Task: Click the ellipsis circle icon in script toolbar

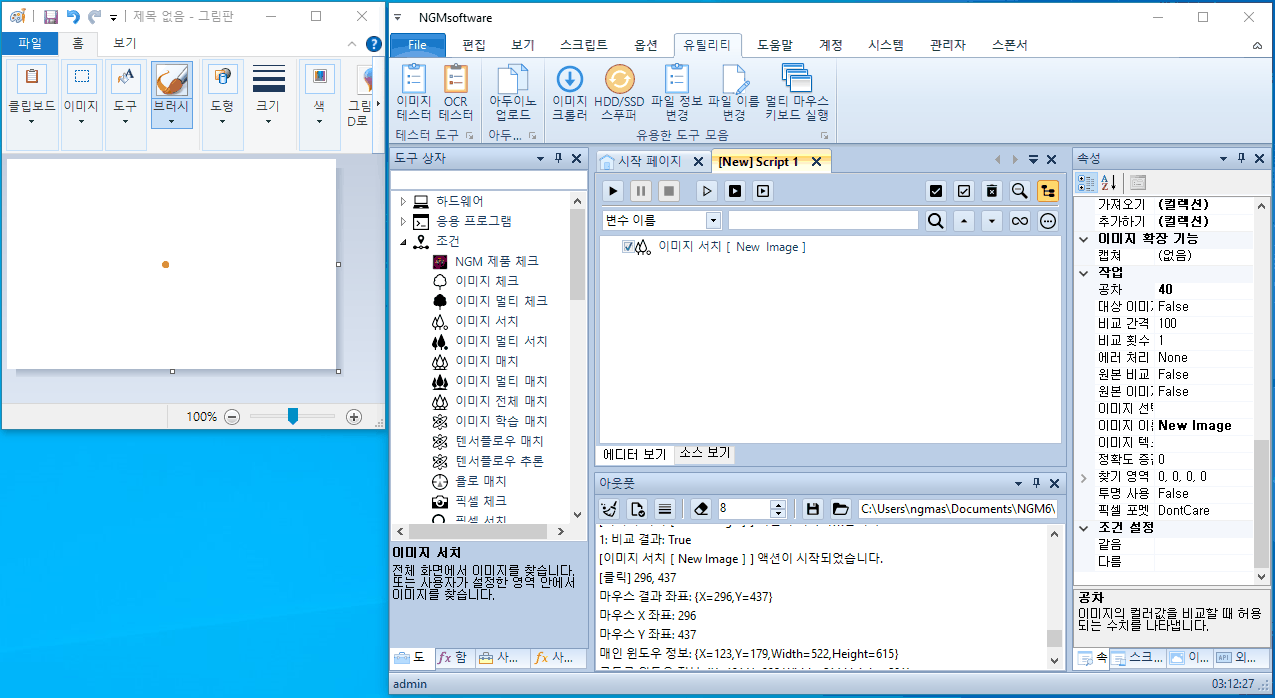Action: 1048,221
